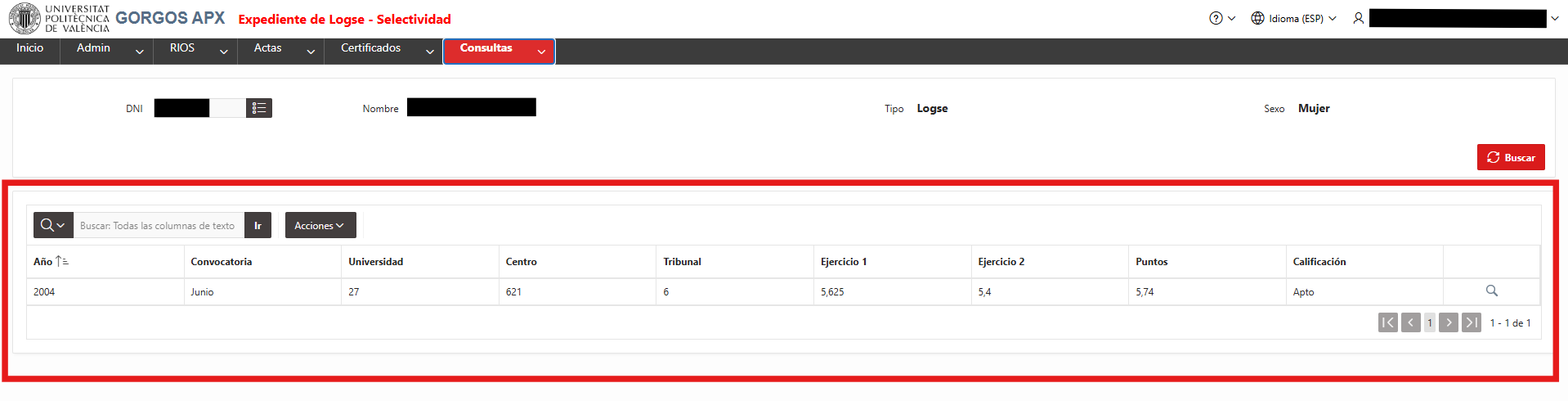Open the DNI list-of-values icon

click(259, 108)
